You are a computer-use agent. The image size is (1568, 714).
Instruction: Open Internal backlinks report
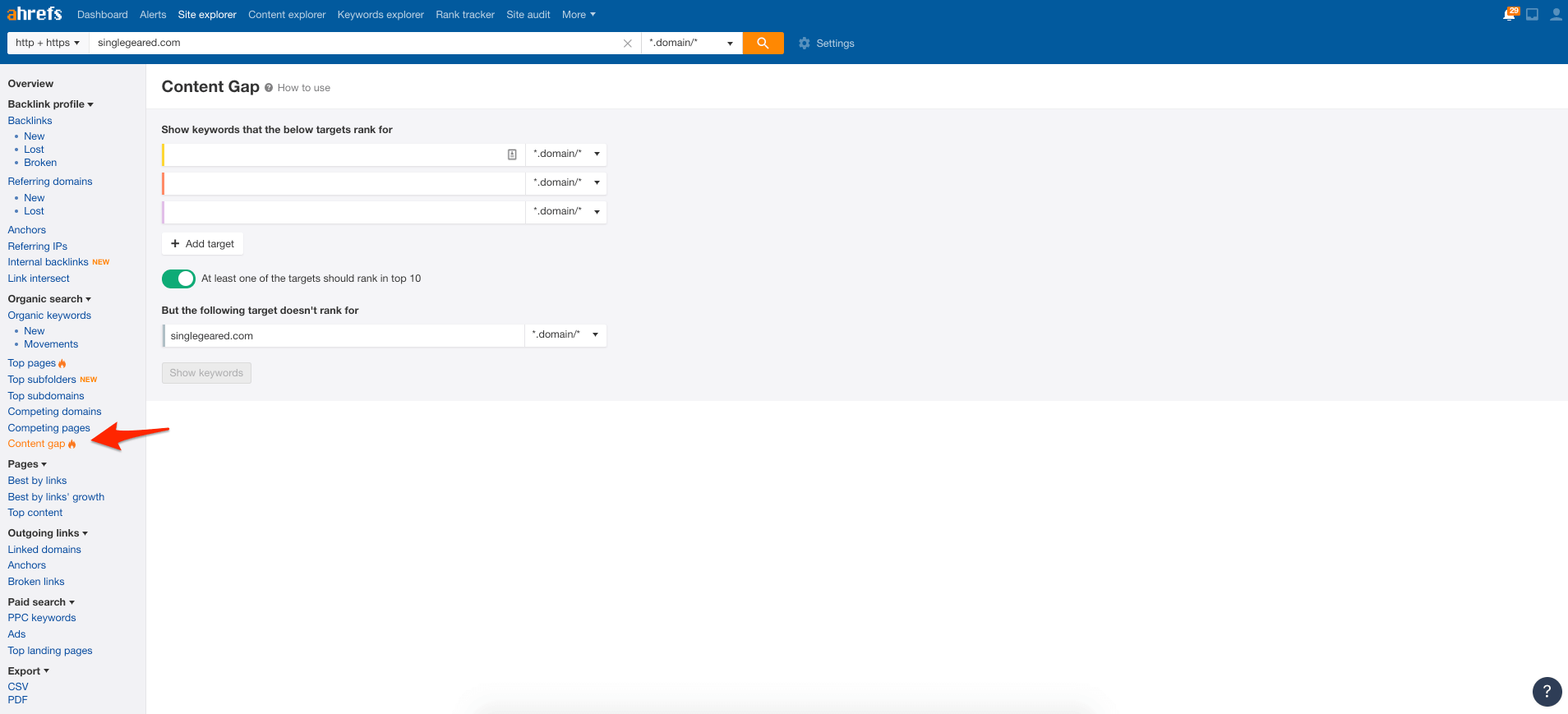(48, 262)
